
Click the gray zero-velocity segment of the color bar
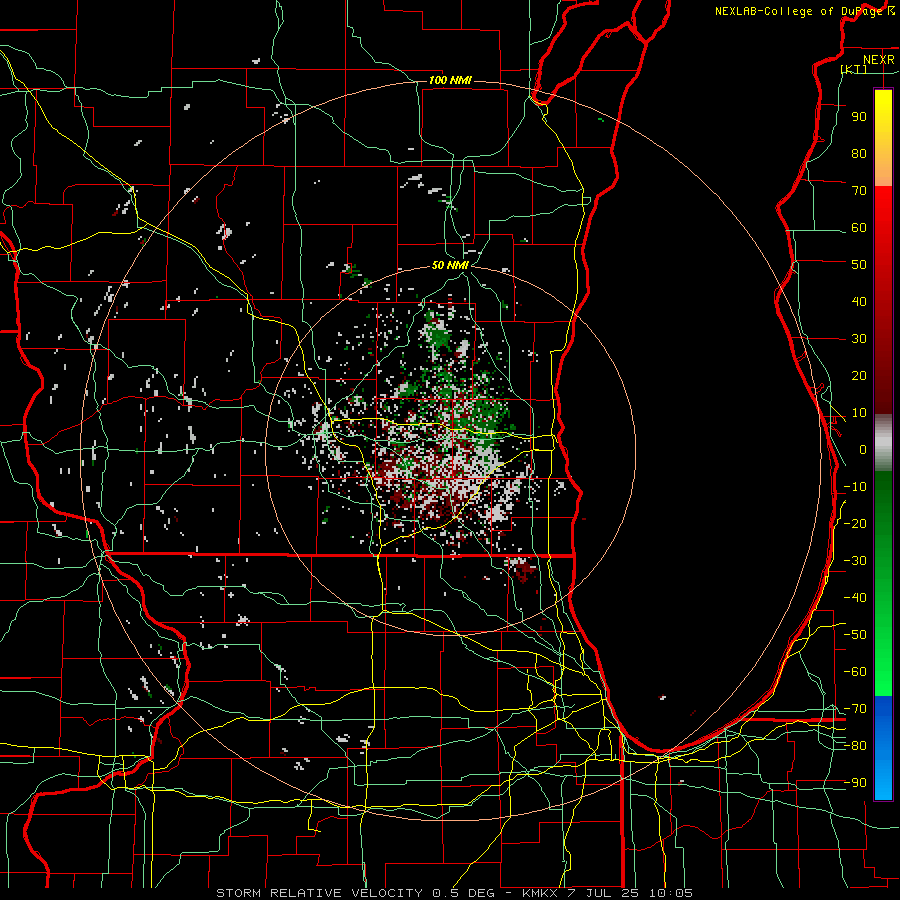click(x=883, y=443)
